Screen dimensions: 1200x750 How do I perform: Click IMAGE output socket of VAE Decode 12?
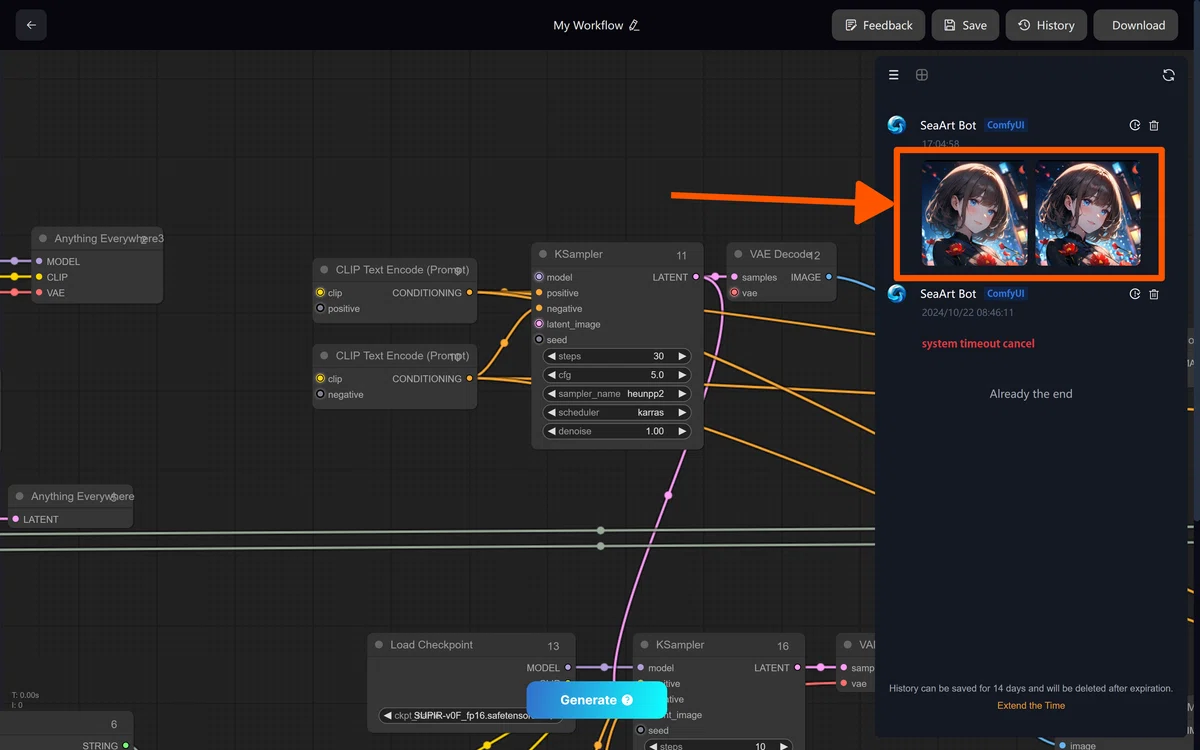(x=829, y=277)
